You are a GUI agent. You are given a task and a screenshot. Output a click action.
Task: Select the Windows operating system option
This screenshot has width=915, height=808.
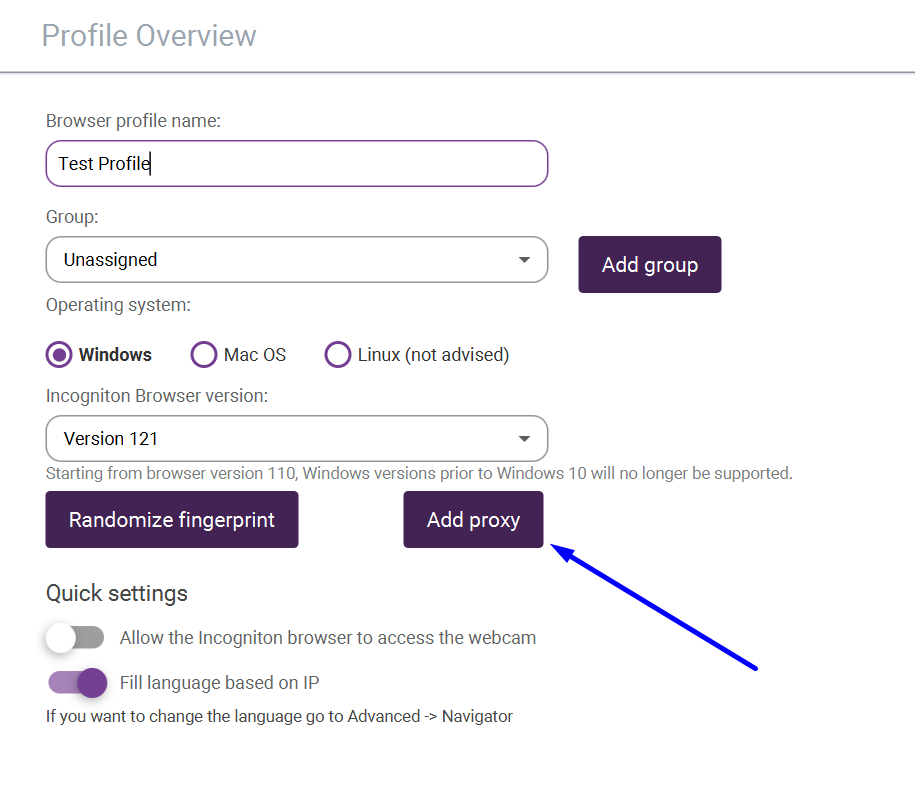[59, 355]
